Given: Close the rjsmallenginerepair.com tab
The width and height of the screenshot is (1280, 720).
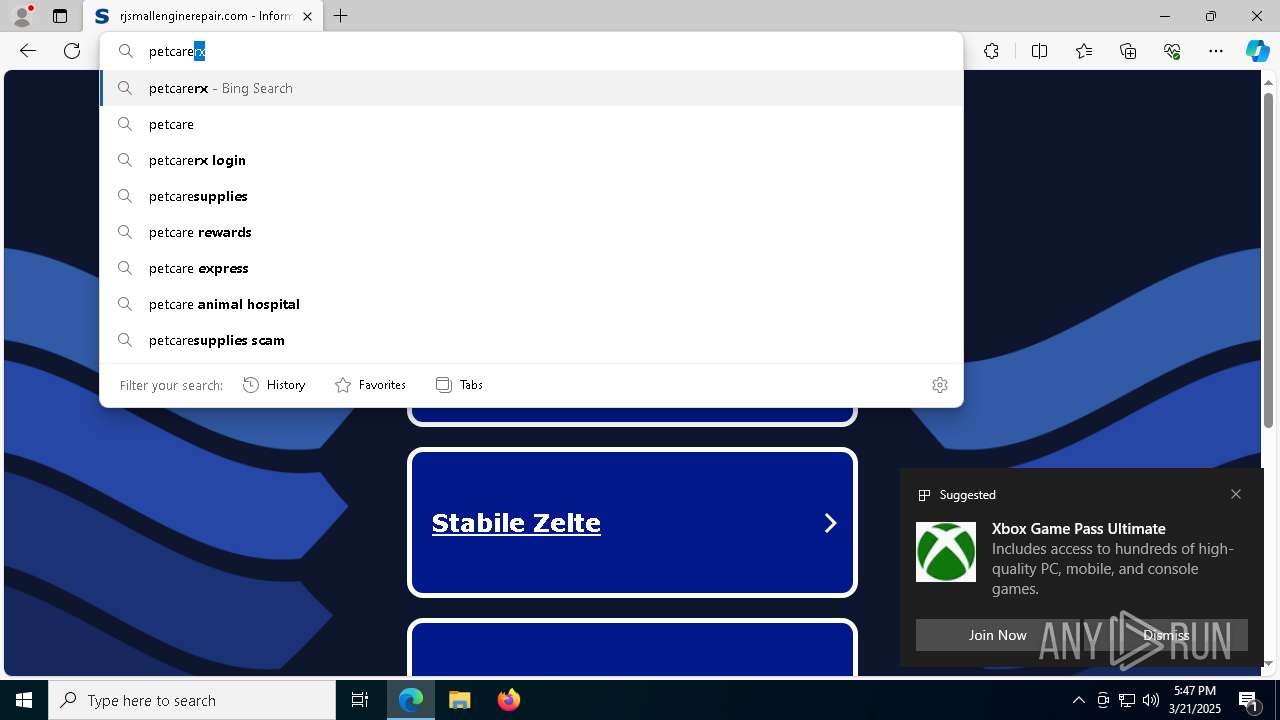Looking at the screenshot, I should pos(307,16).
